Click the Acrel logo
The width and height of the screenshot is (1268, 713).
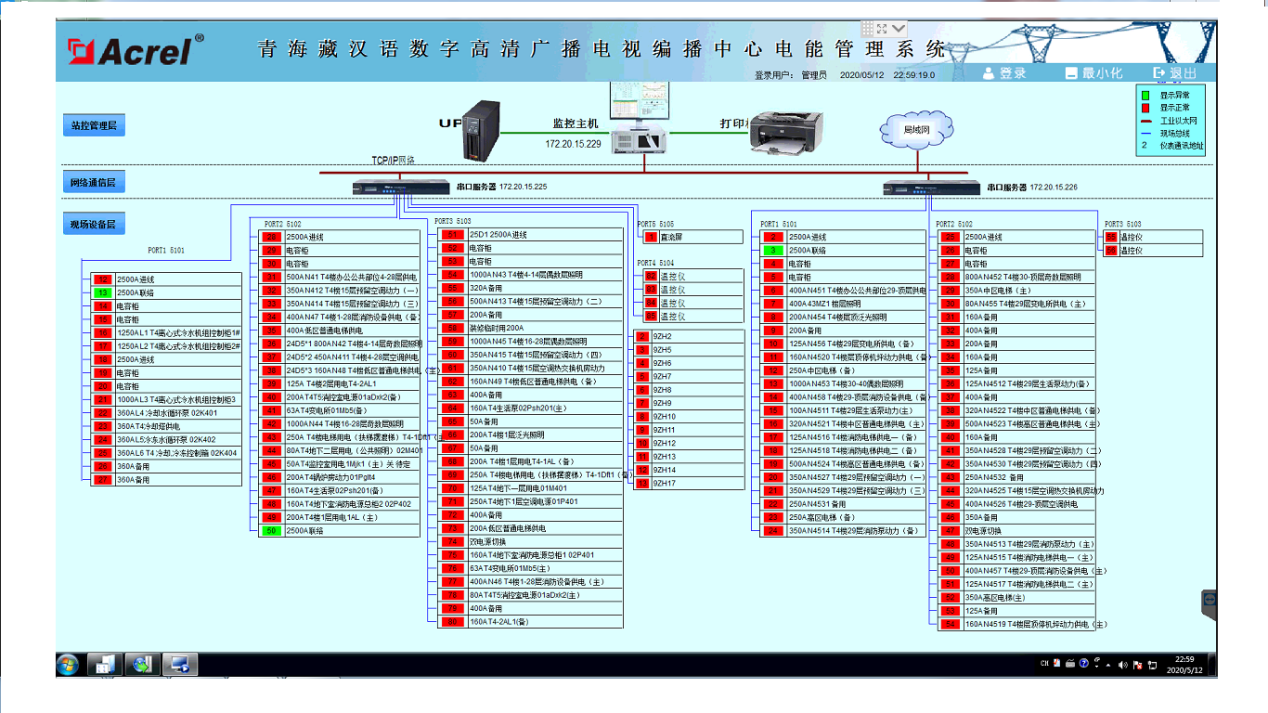point(134,49)
